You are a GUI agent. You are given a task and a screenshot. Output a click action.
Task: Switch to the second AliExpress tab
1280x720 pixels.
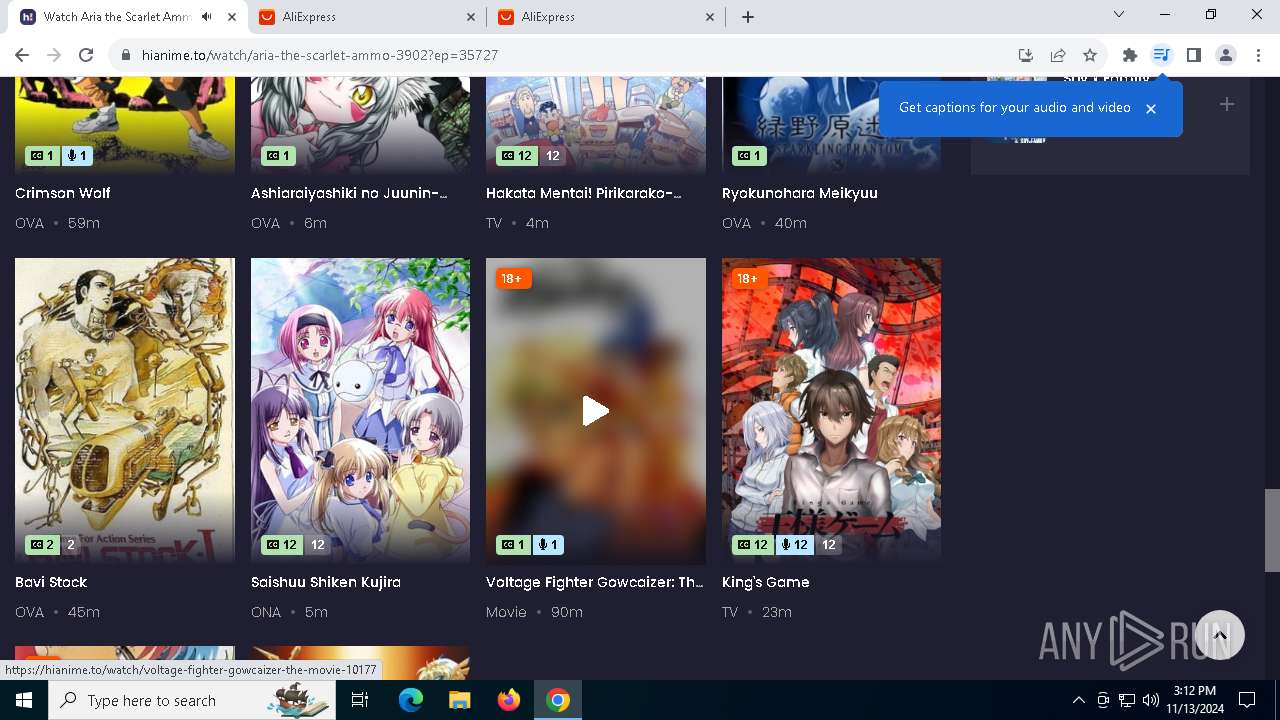pos(606,17)
